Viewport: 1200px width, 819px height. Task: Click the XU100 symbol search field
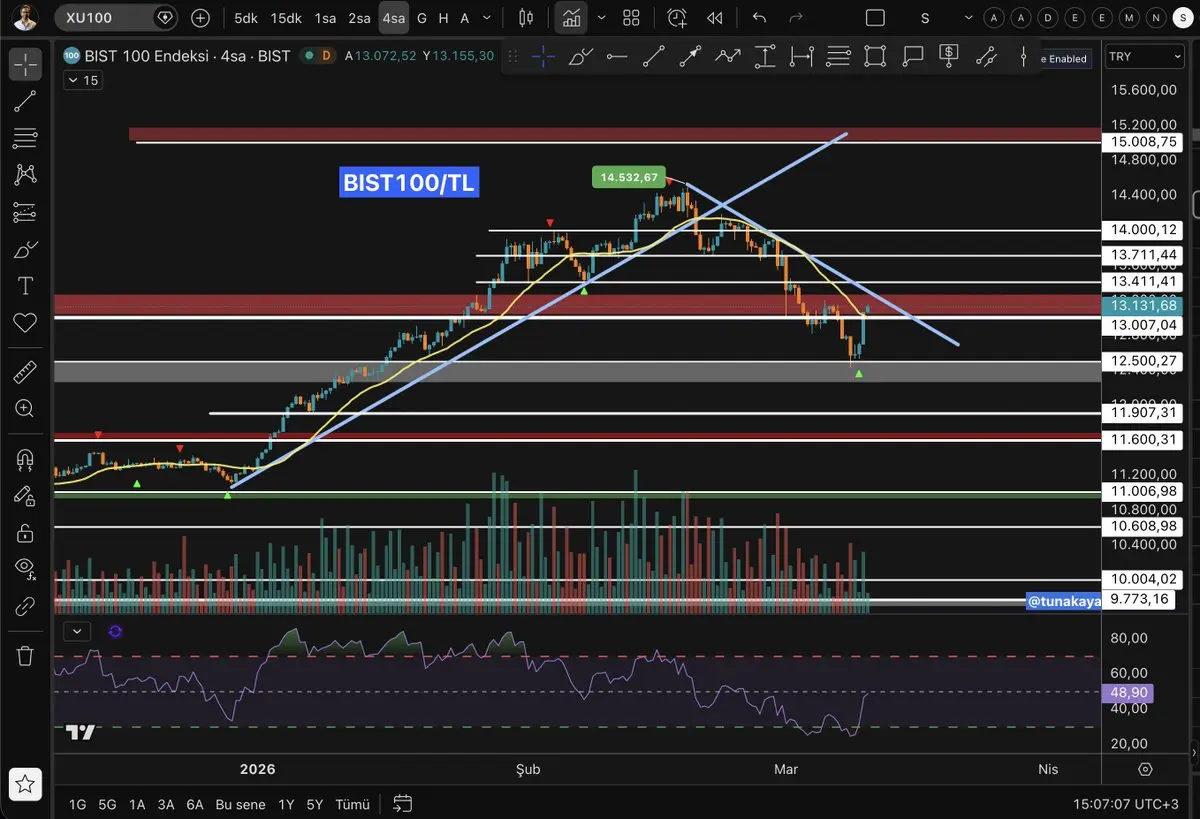click(116, 17)
